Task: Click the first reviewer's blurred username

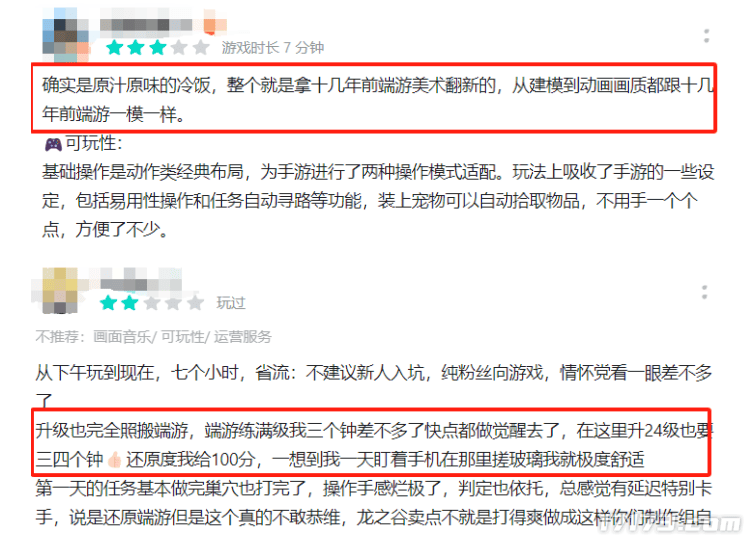Action: [146, 25]
